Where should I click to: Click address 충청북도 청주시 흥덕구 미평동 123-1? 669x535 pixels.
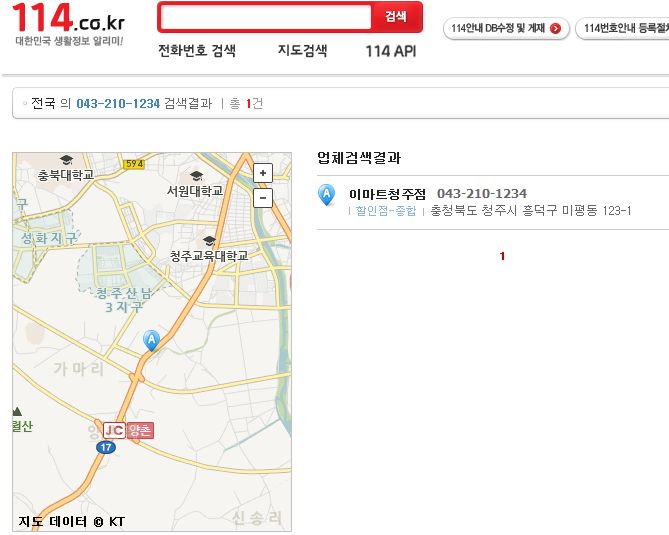(x=530, y=211)
